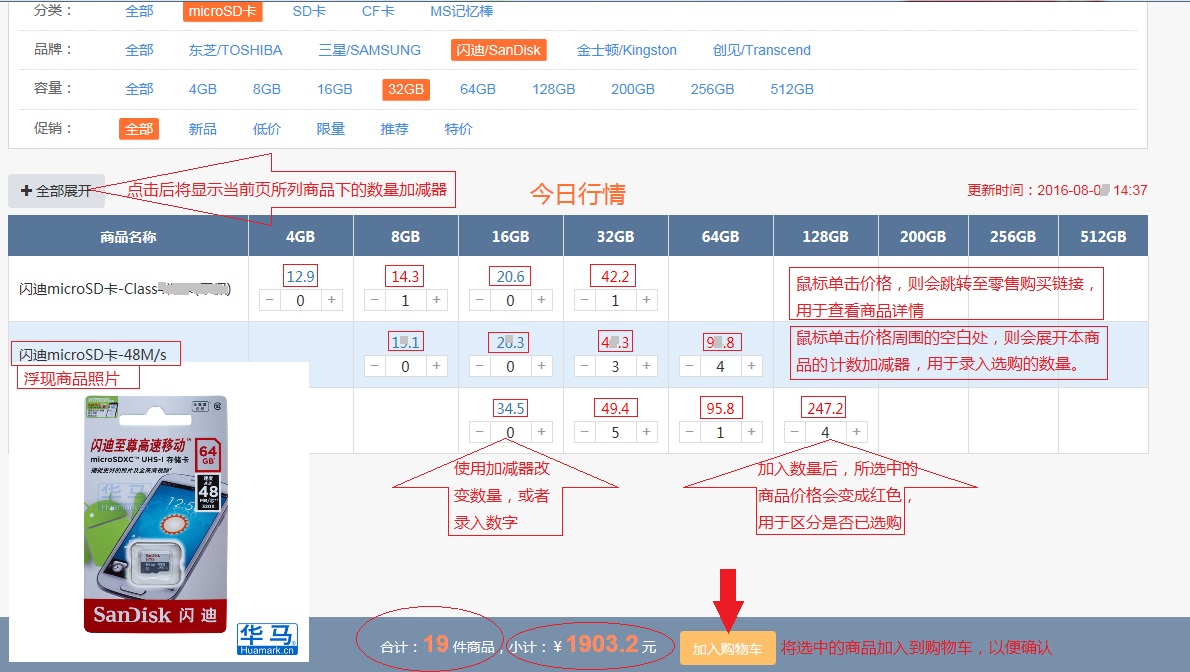Image resolution: width=1190 pixels, height=672 pixels.
Task: Click the 更新时间 timestamp text
Action: click(x=1057, y=190)
